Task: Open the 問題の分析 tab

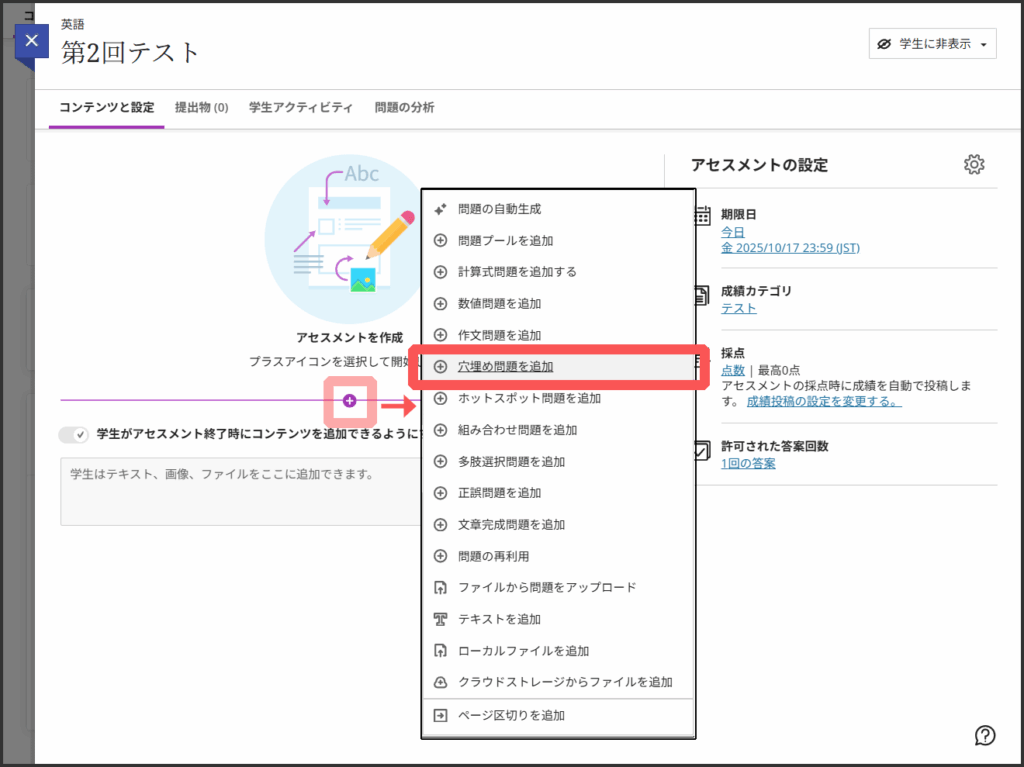Action: tap(404, 108)
